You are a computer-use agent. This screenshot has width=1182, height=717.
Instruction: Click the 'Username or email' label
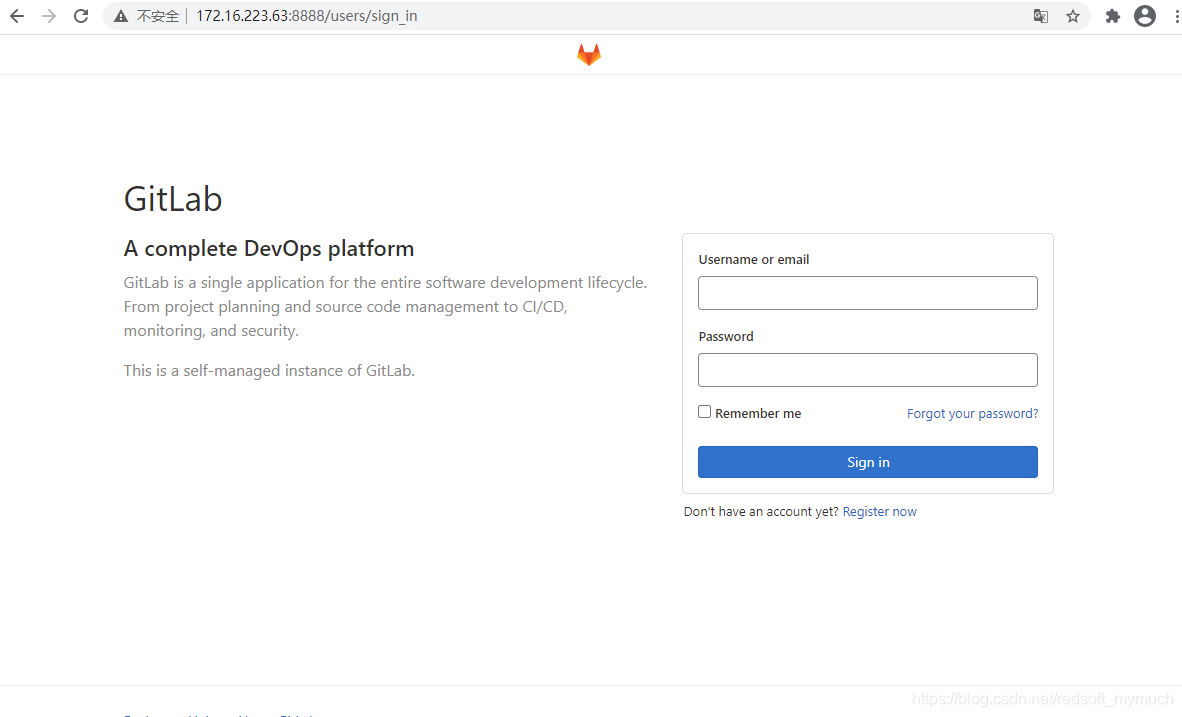click(754, 259)
